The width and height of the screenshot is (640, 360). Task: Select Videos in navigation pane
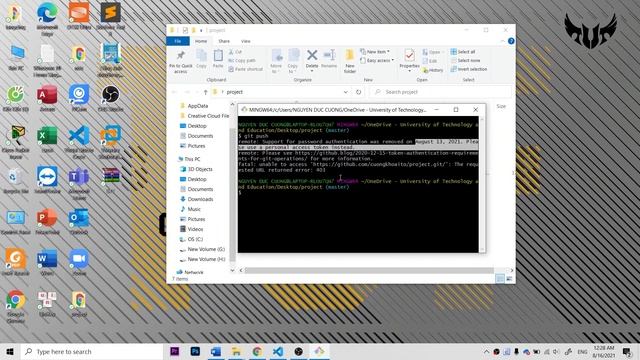click(x=192, y=229)
